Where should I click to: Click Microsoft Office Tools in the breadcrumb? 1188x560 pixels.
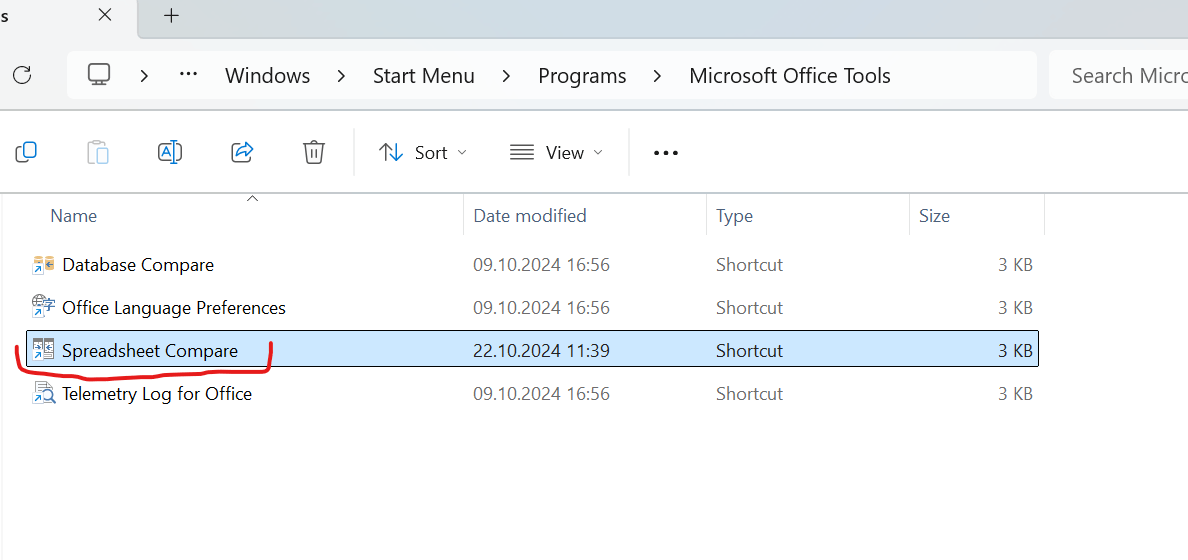click(x=789, y=76)
